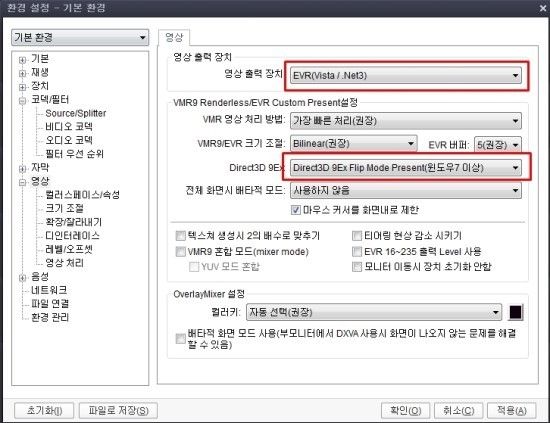Click the 취소(C) button
The height and width of the screenshot is (423, 550).
pyautogui.click(x=458, y=410)
